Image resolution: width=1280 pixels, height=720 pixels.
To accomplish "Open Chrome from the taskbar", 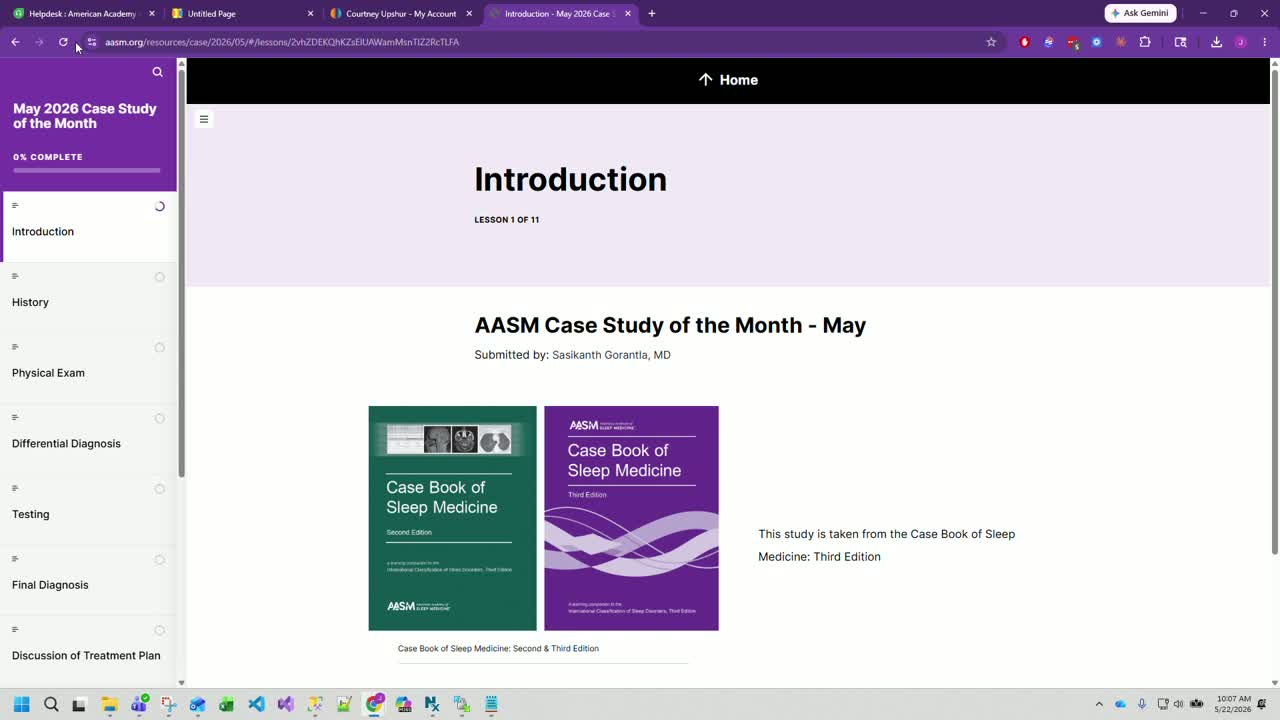I will click(x=374, y=704).
